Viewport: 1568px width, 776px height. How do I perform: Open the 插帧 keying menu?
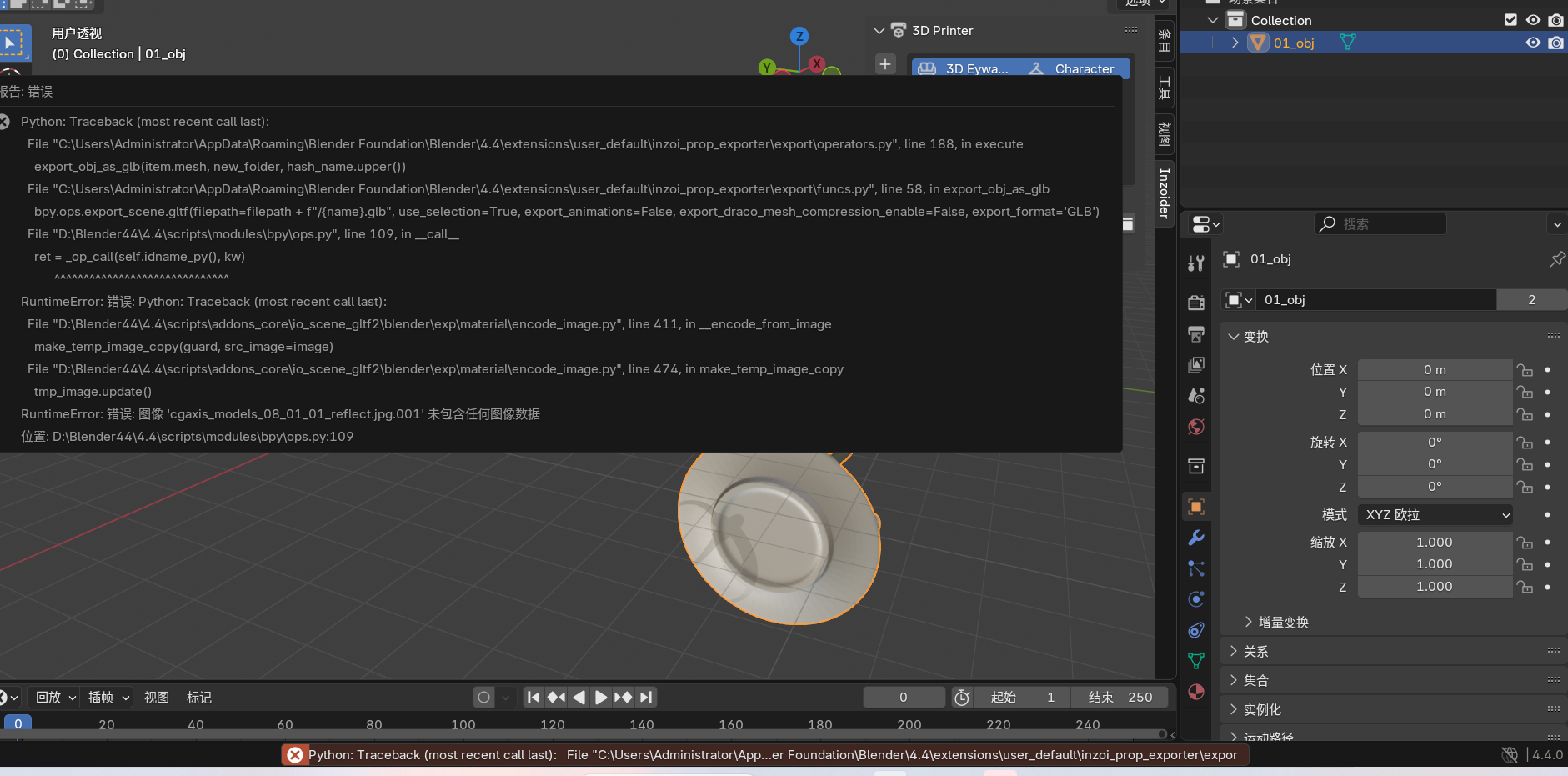(108, 698)
